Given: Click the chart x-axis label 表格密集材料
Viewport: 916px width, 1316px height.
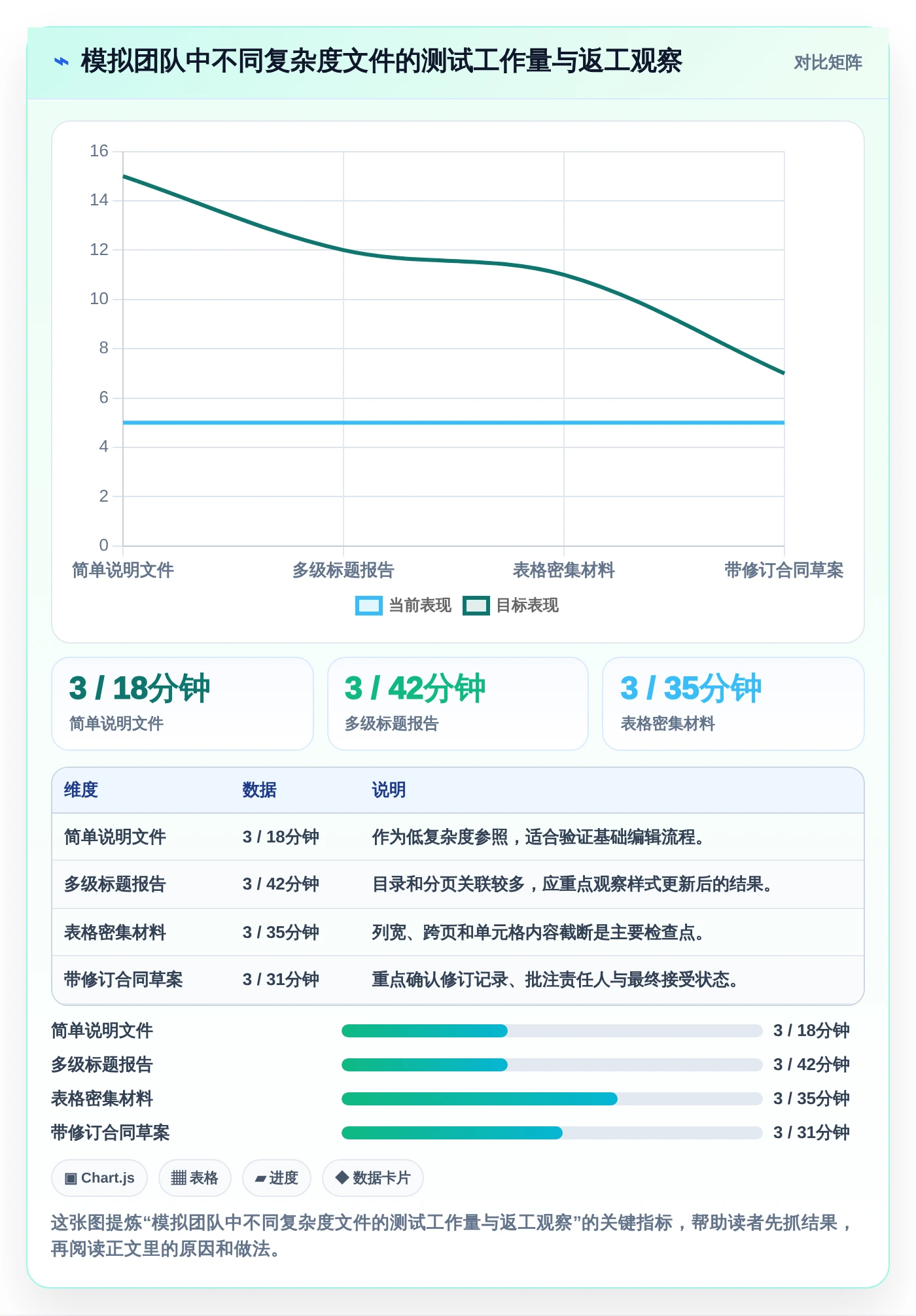Looking at the screenshot, I should pos(564,570).
